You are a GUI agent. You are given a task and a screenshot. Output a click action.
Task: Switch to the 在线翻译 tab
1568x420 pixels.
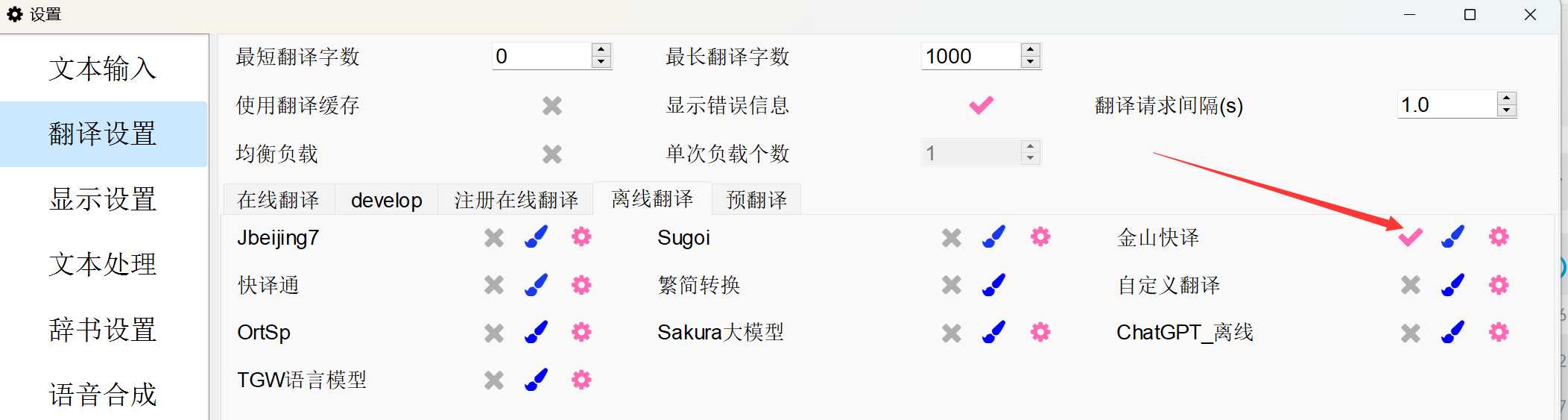pos(279,200)
